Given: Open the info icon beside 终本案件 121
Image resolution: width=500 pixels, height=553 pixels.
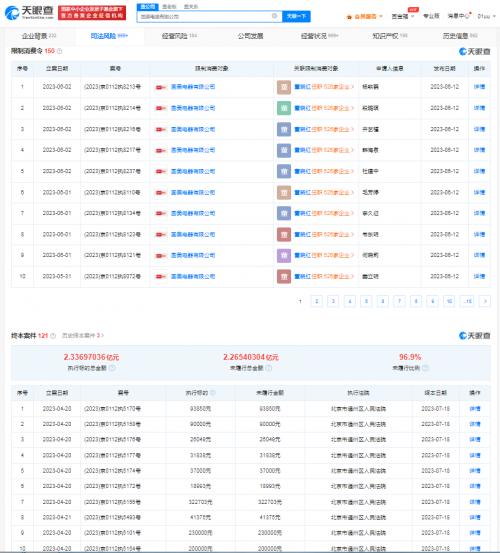Looking at the screenshot, I should click(53, 336).
